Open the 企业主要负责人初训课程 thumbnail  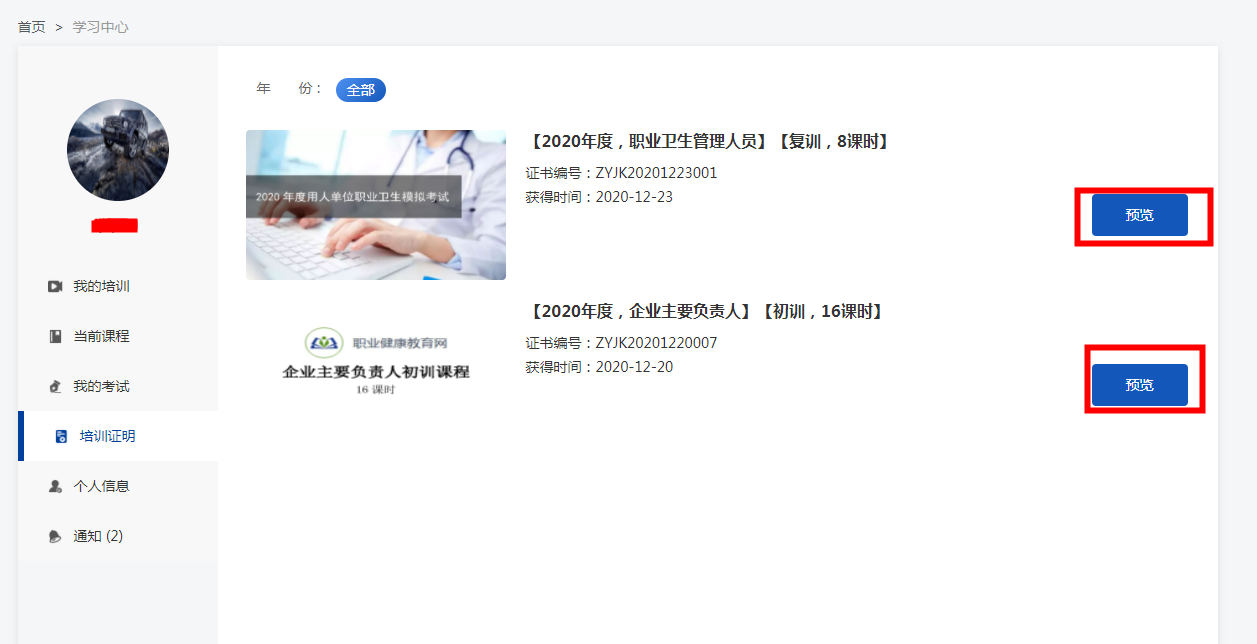376,362
